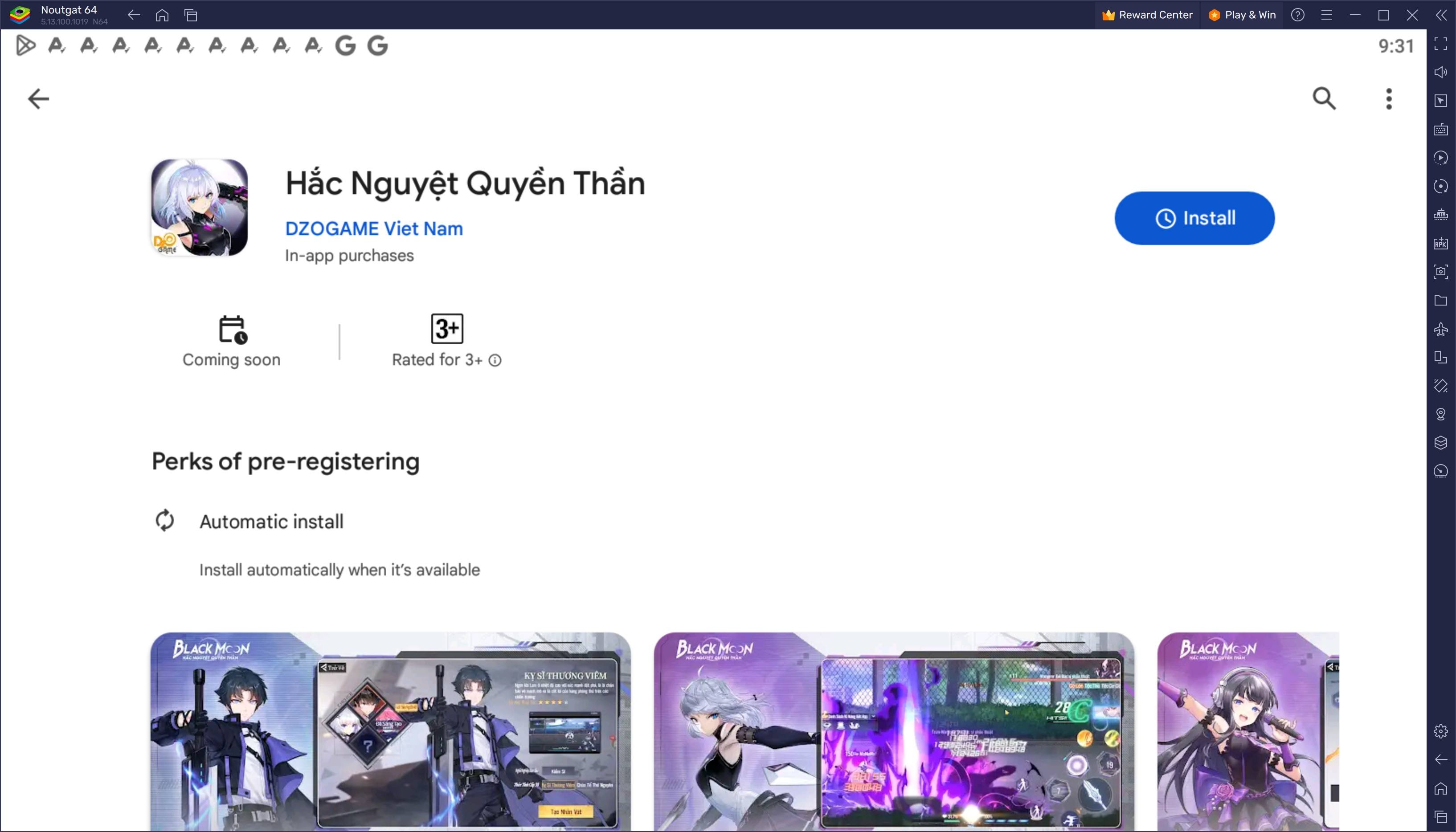Tap the Automatic install refresh icon
Screen dimensions: 1456x832
(164, 520)
